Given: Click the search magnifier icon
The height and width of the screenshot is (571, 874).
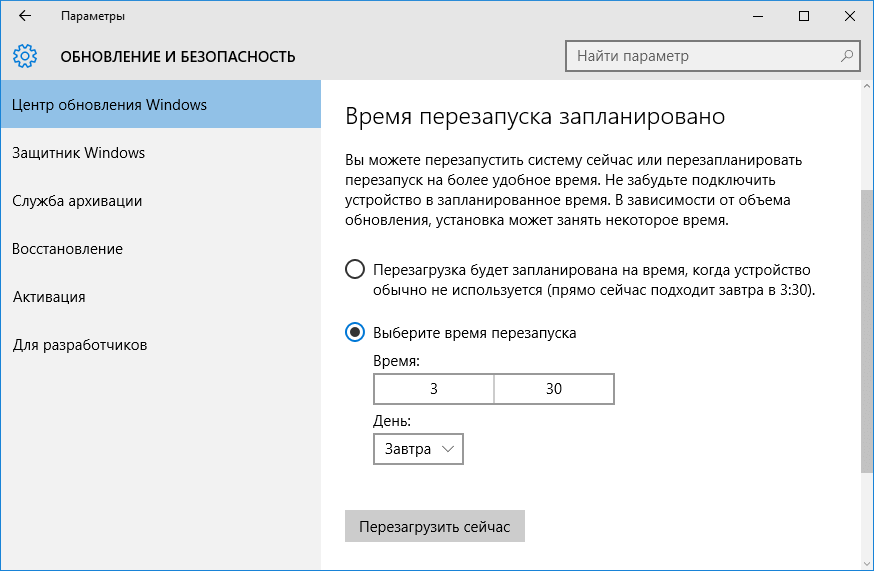Looking at the screenshot, I should (x=846, y=56).
